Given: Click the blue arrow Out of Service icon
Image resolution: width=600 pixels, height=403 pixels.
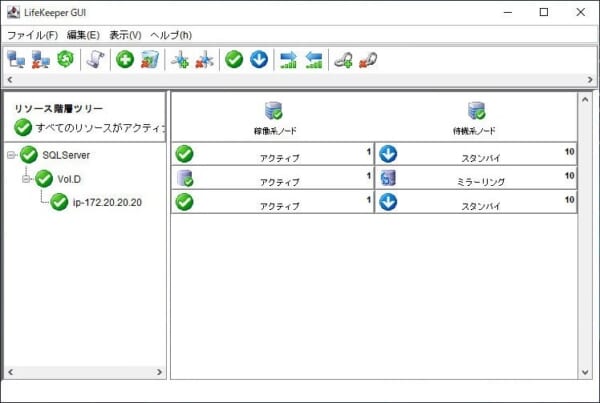Looking at the screenshot, I should click(259, 59).
